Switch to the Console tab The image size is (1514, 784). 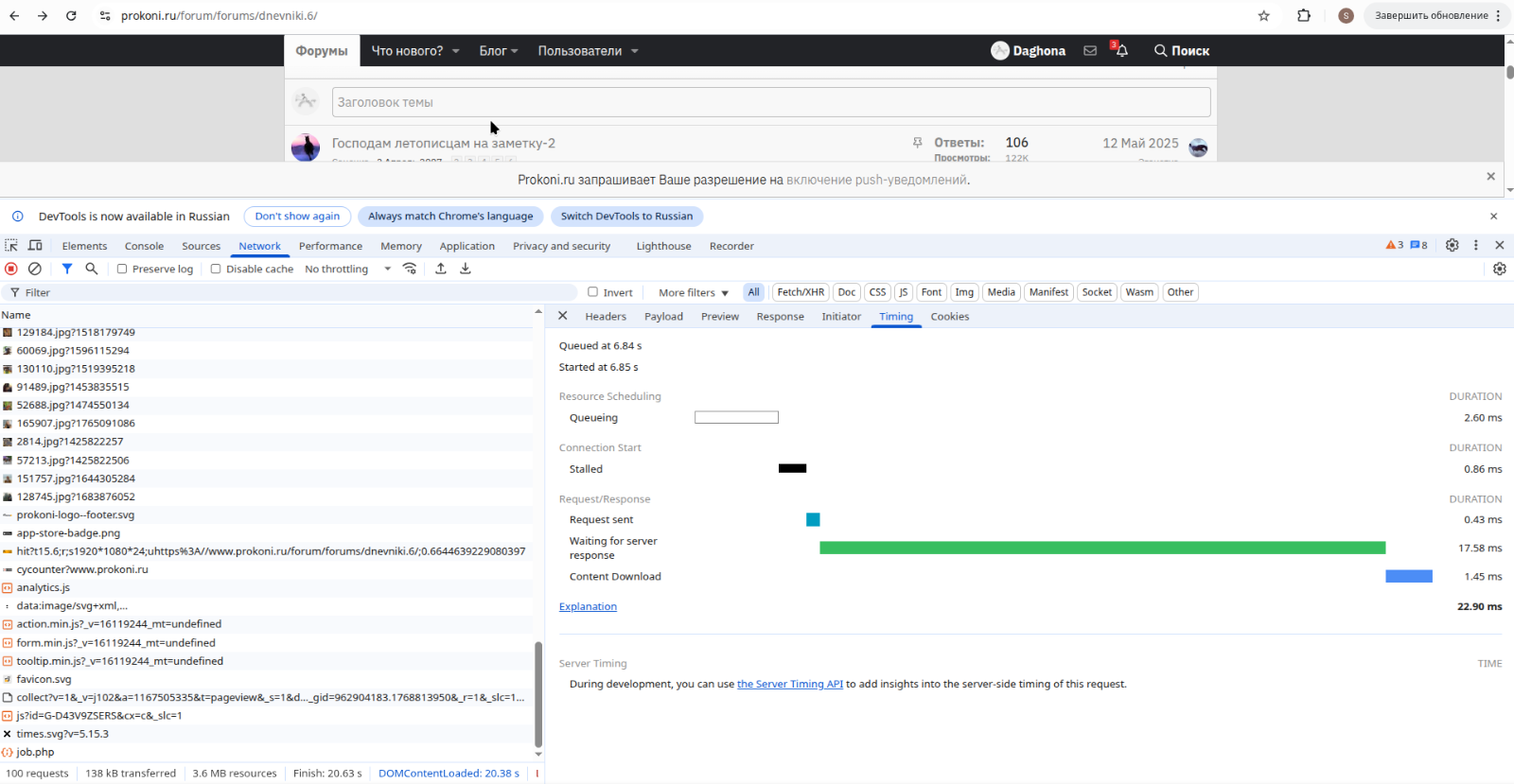click(144, 246)
